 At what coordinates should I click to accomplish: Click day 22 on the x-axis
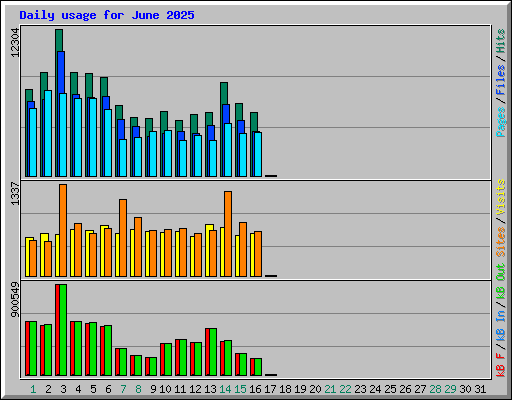(x=345, y=389)
